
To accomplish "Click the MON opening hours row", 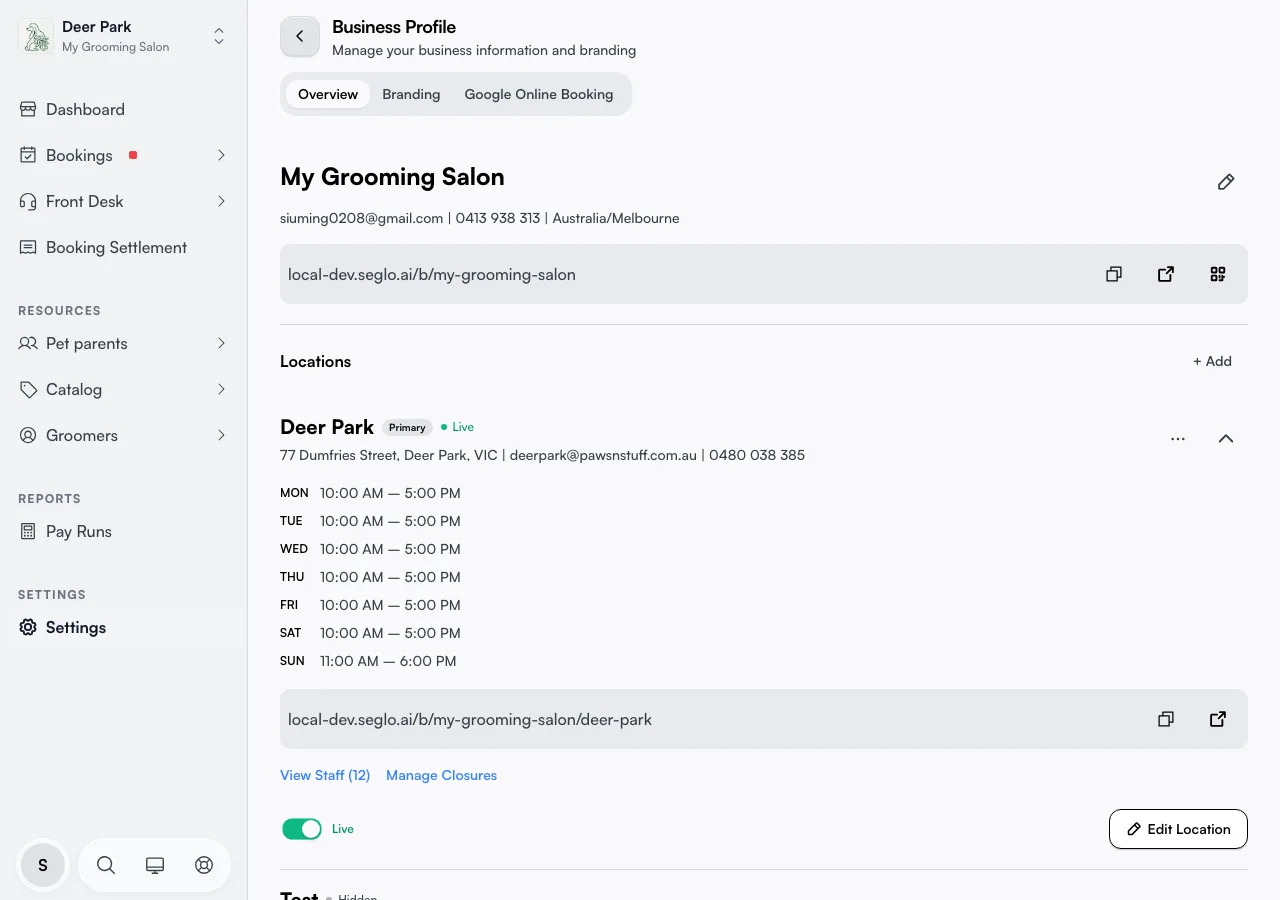I will (370, 493).
